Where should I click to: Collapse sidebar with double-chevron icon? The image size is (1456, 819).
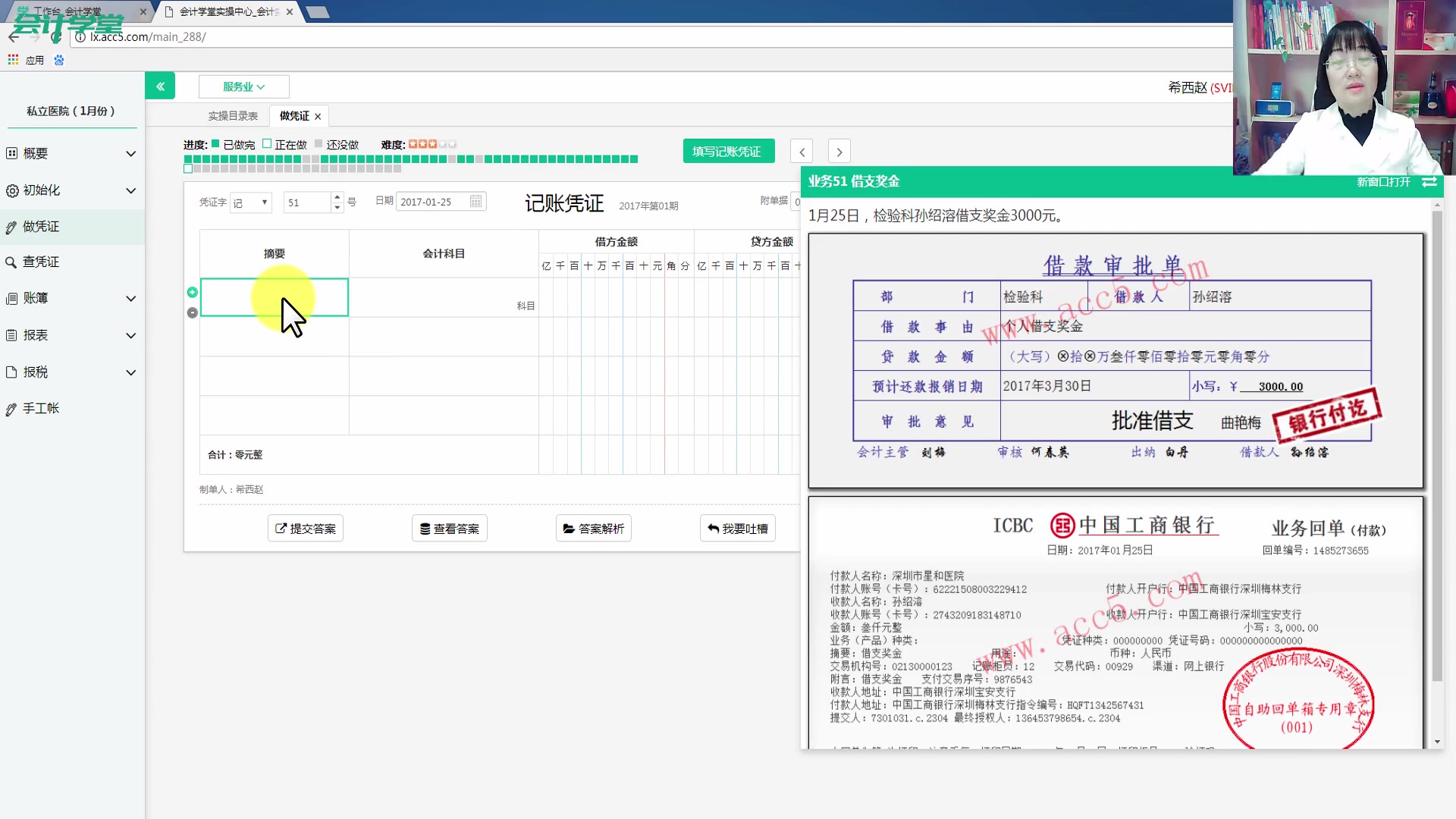(160, 86)
